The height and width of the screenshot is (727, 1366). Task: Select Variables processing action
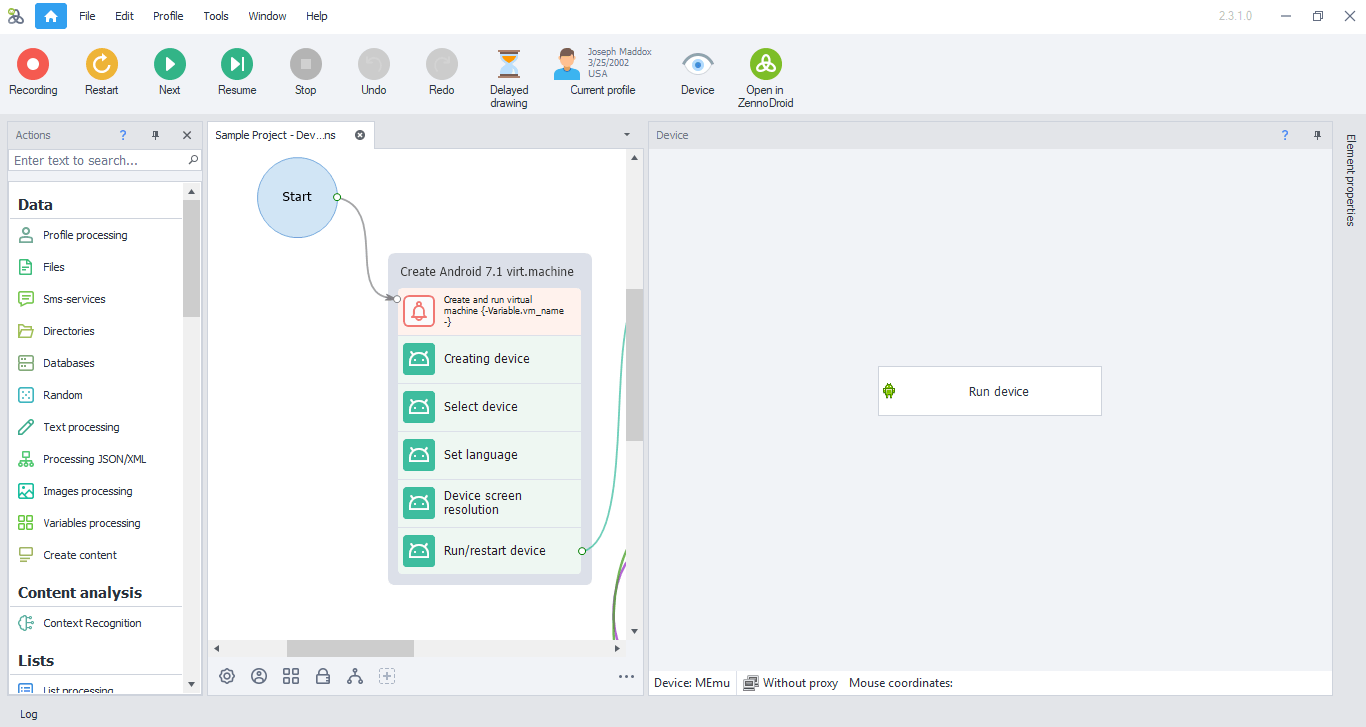[x=92, y=523]
